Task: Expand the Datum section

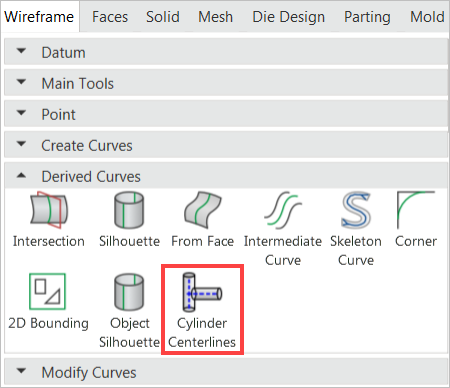Action: point(226,52)
